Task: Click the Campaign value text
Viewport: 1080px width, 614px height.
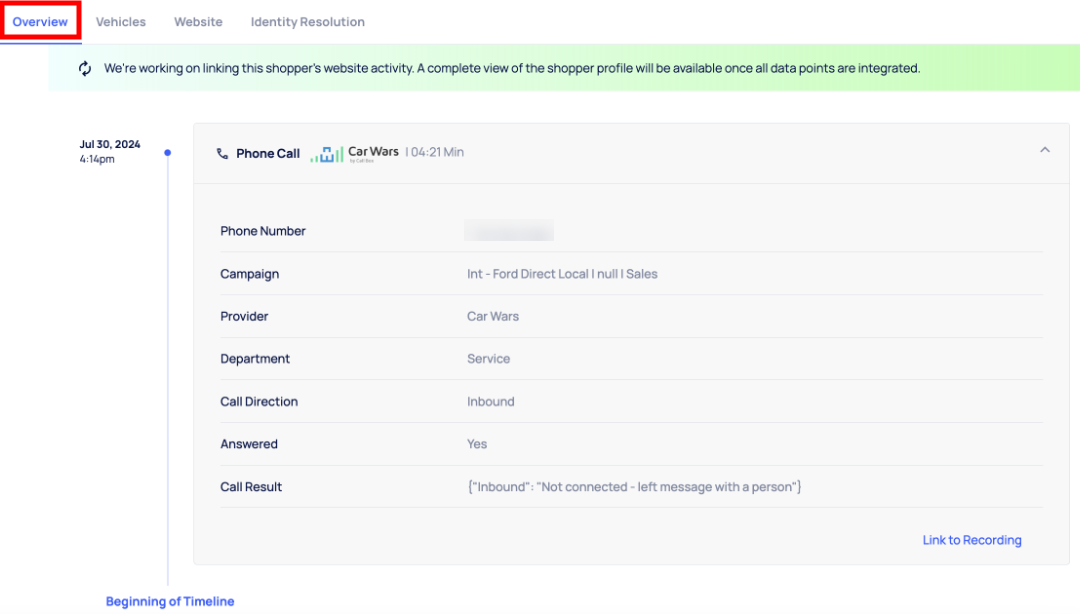Action: (x=562, y=274)
